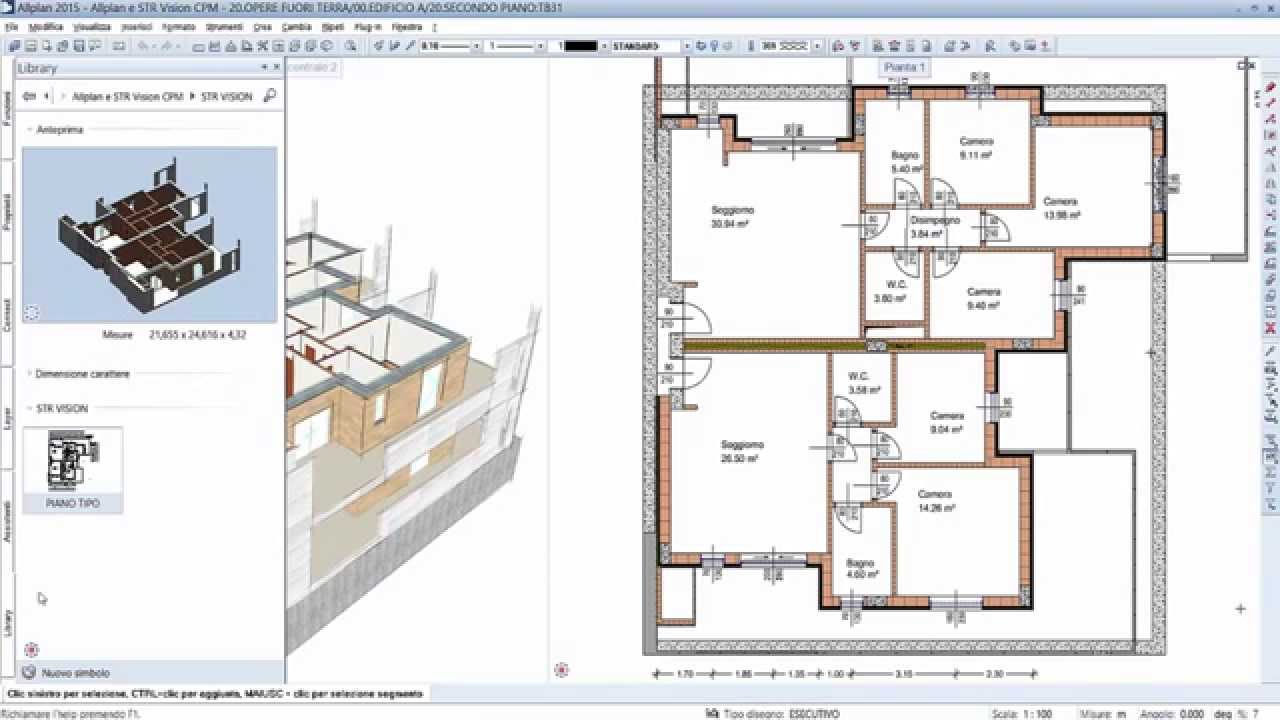Screen dimensions: 1280x720
Task: Expand the Dimensione carattere section
Action: [28, 374]
